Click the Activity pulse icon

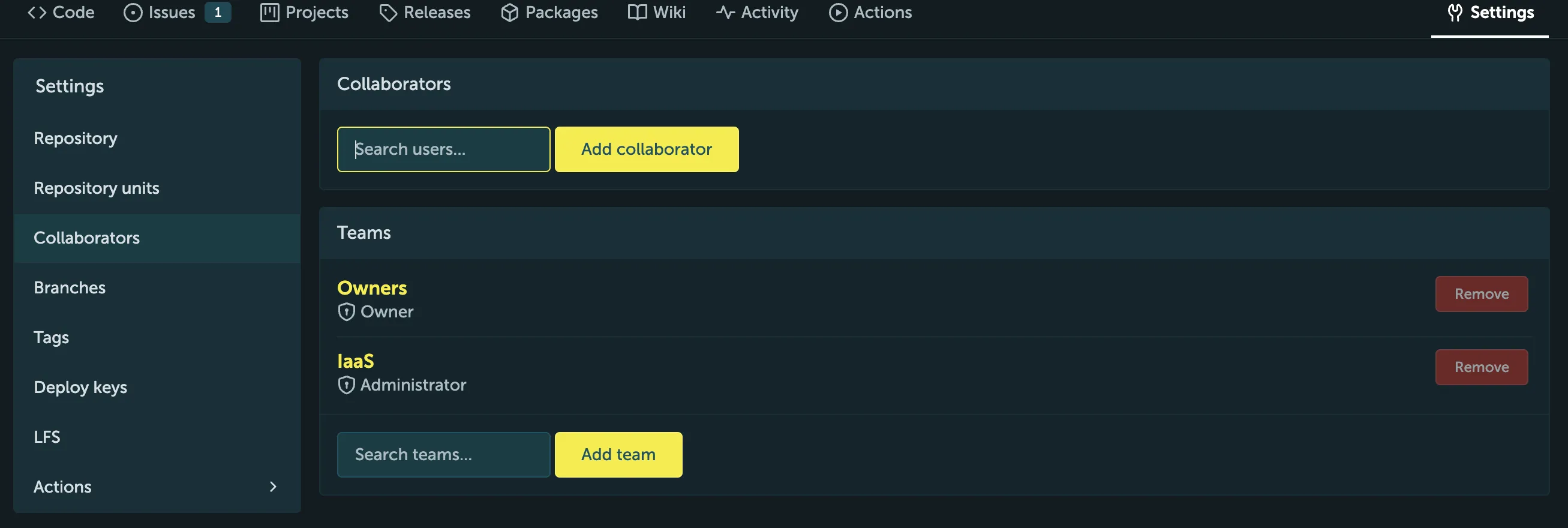point(725,13)
